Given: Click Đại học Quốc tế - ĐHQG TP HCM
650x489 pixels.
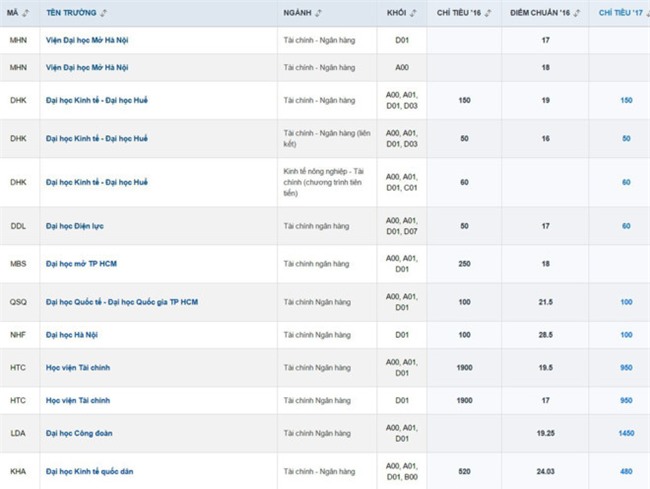Looking at the screenshot, I should tap(122, 302).
